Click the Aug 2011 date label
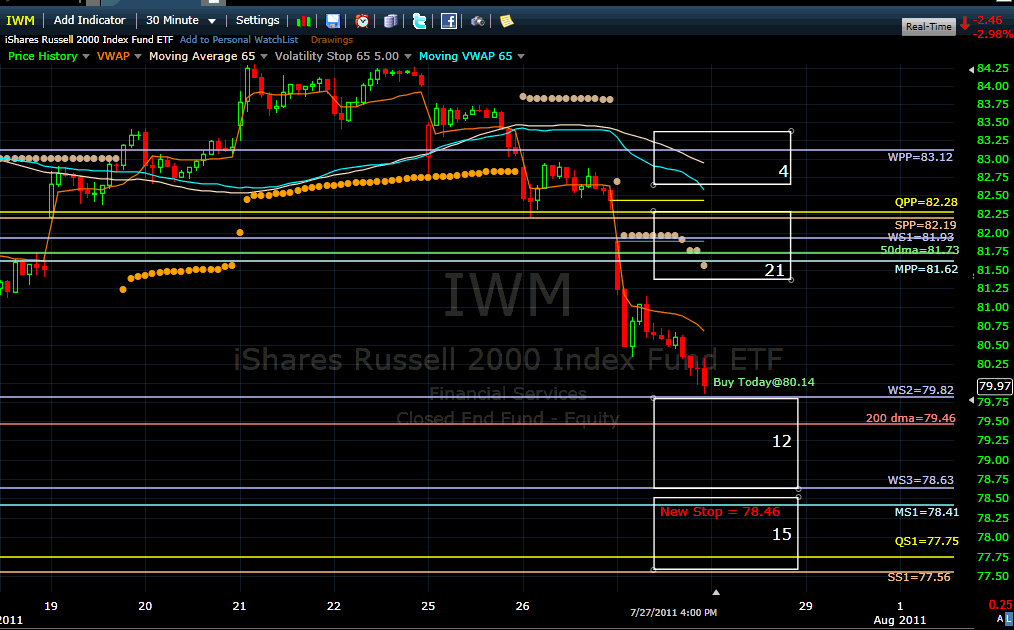Screen dimensions: 1014x630 point(900,620)
